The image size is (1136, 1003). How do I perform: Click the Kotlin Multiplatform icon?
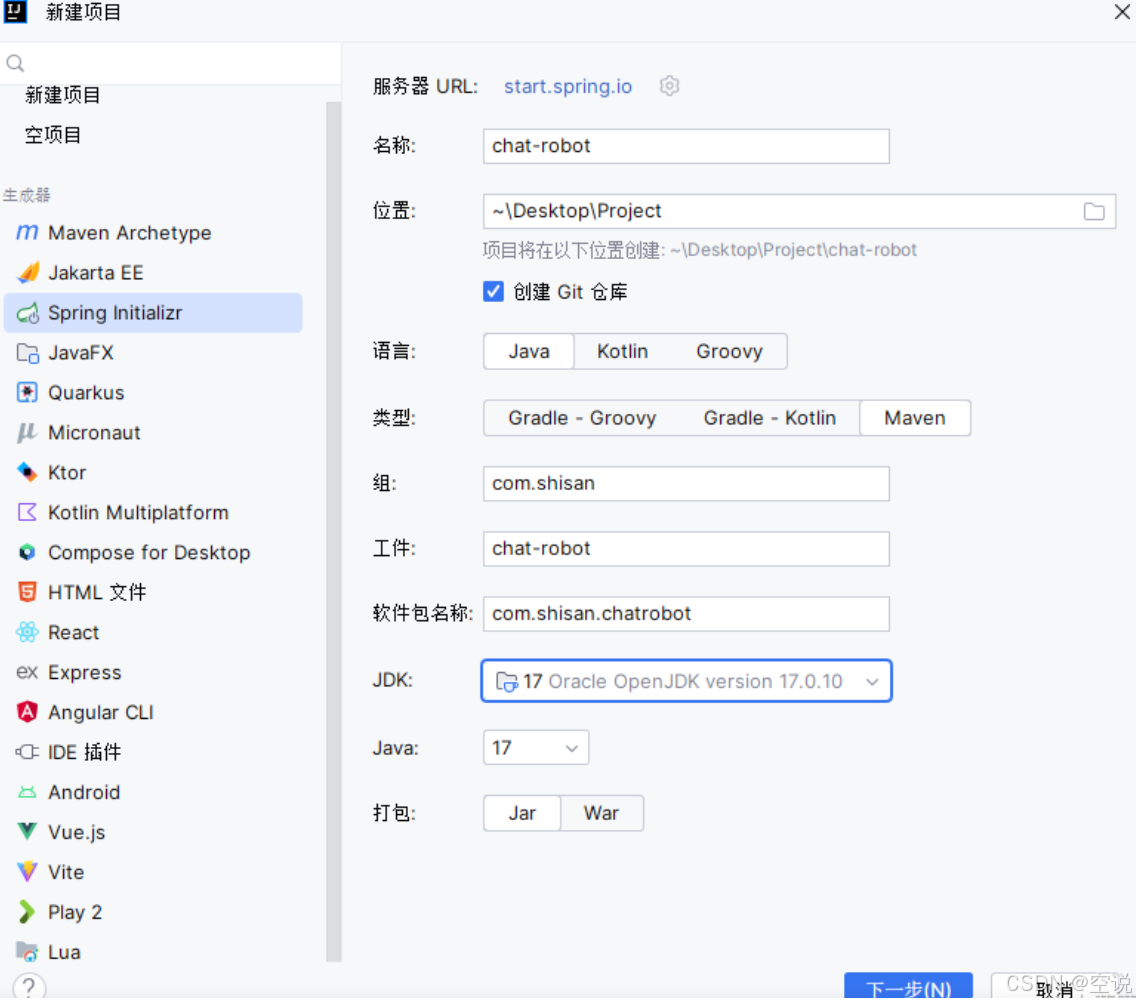click(28, 512)
